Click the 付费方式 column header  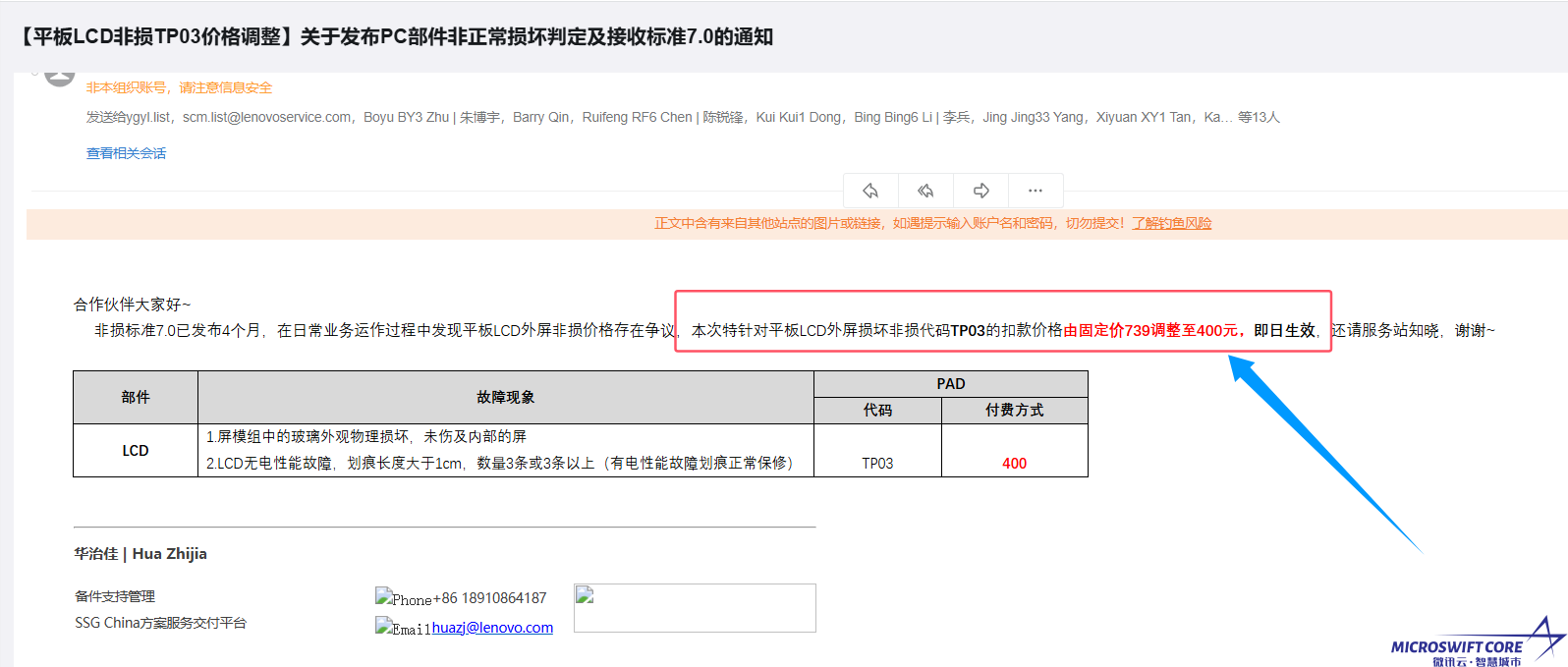click(x=1015, y=410)
